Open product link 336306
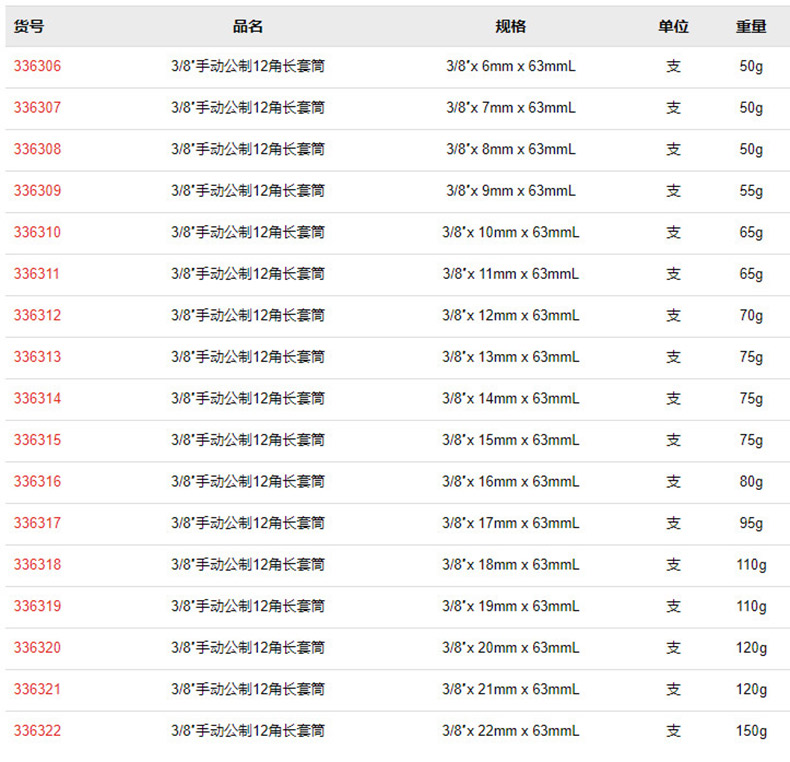Viewport: 790px width, 762px height. click(37, 67)
